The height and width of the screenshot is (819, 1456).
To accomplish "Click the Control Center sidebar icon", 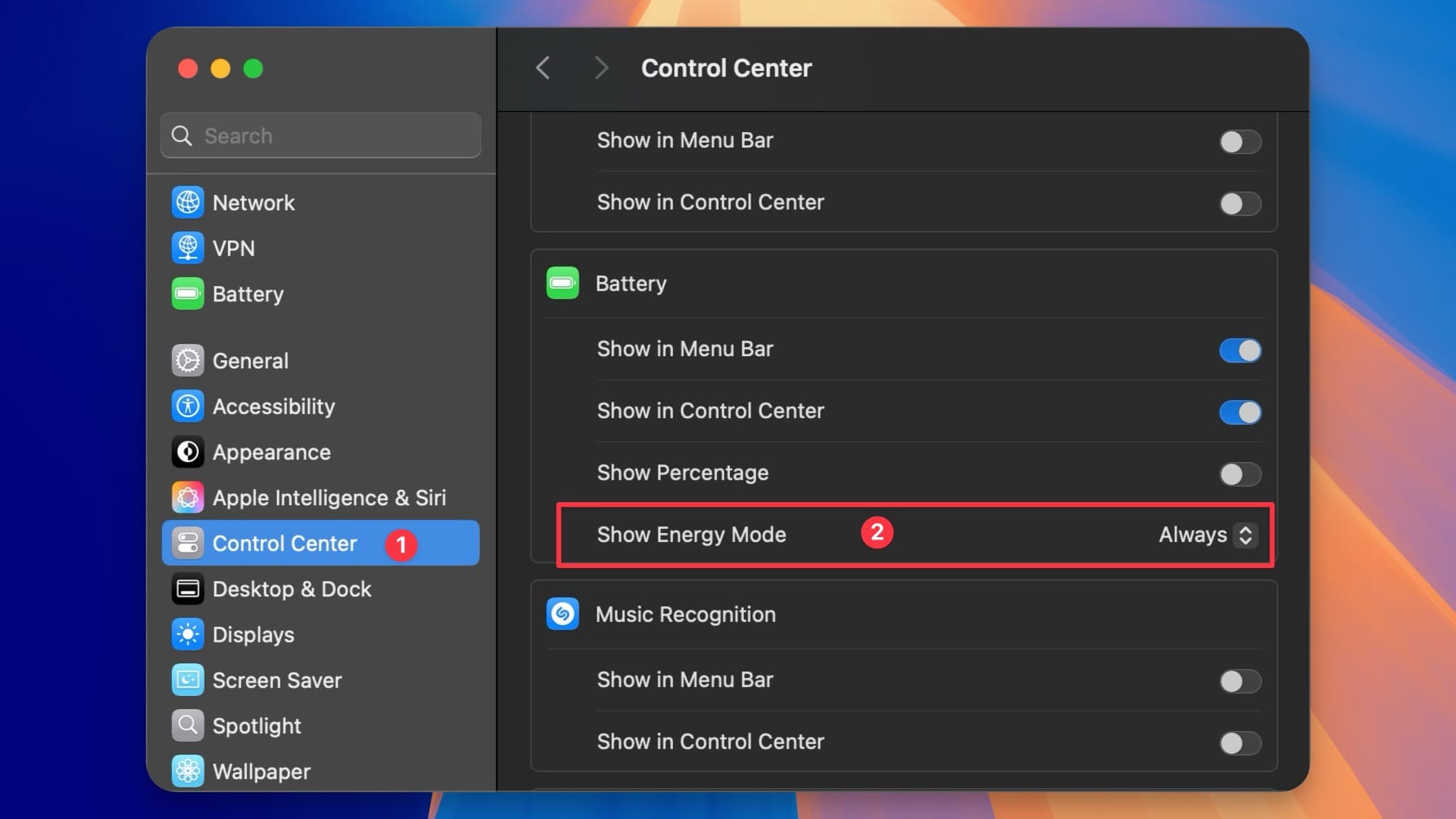I will [188, 543].
